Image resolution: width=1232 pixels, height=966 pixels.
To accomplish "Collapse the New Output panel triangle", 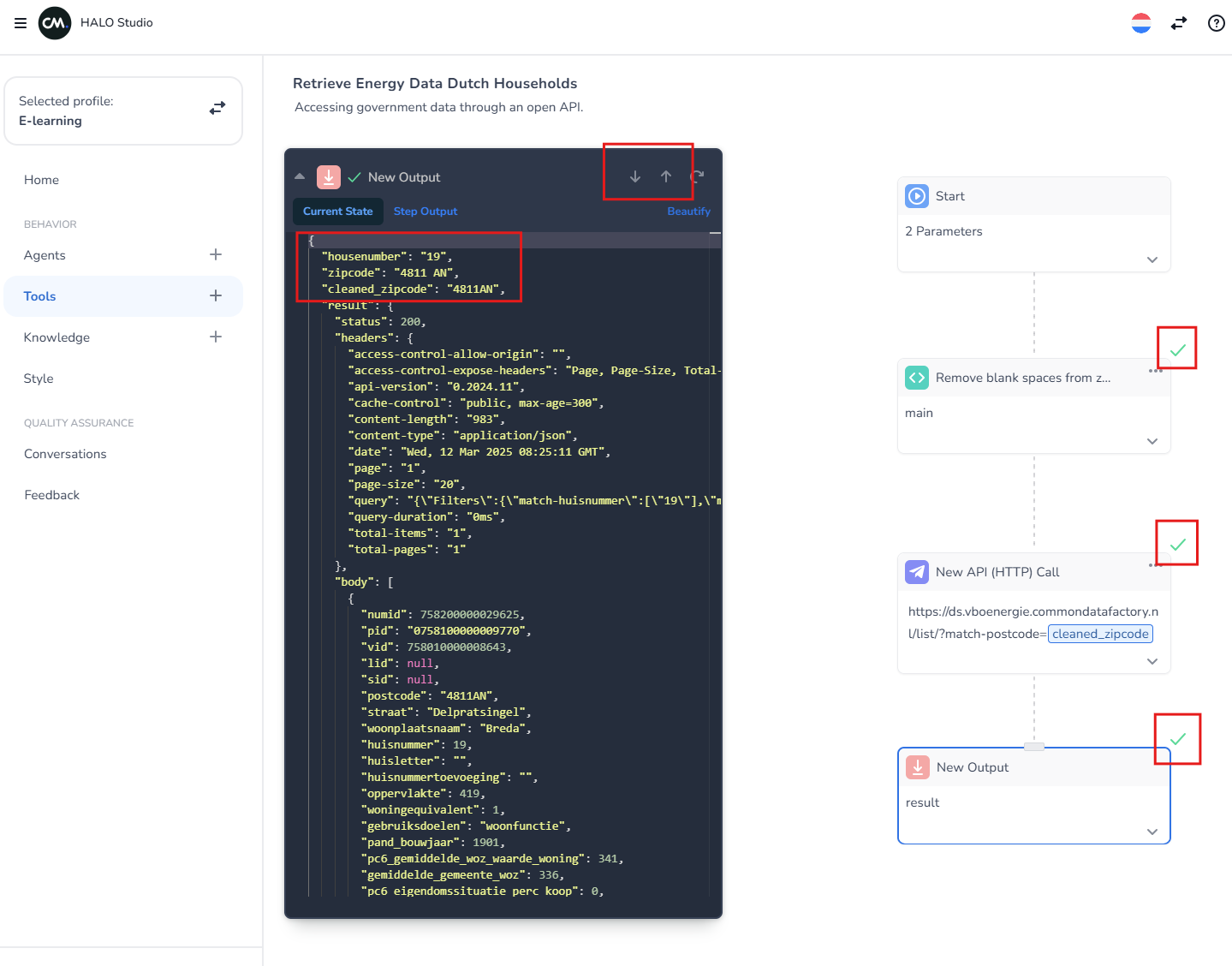I will point(300,176).
